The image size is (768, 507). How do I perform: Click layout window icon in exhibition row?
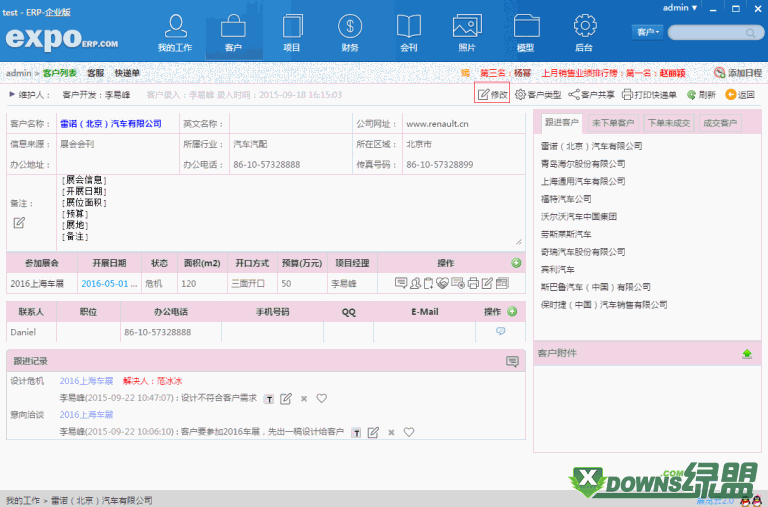pos(502,283)
